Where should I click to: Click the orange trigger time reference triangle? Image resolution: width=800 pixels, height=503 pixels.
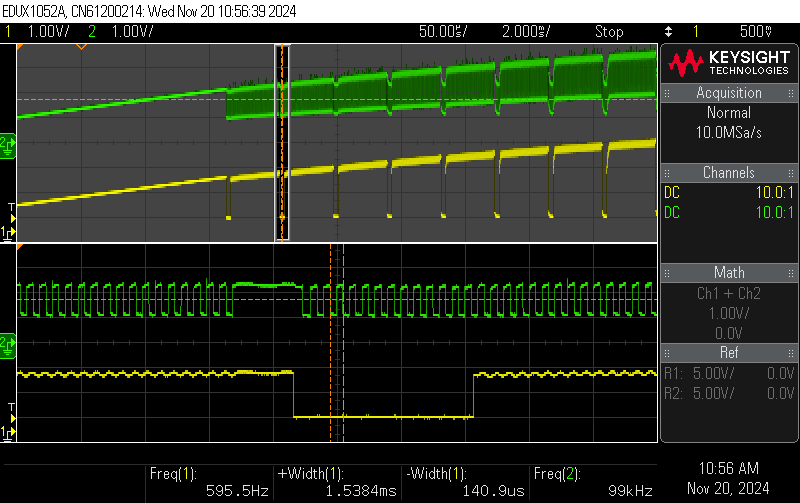(81, 47)
